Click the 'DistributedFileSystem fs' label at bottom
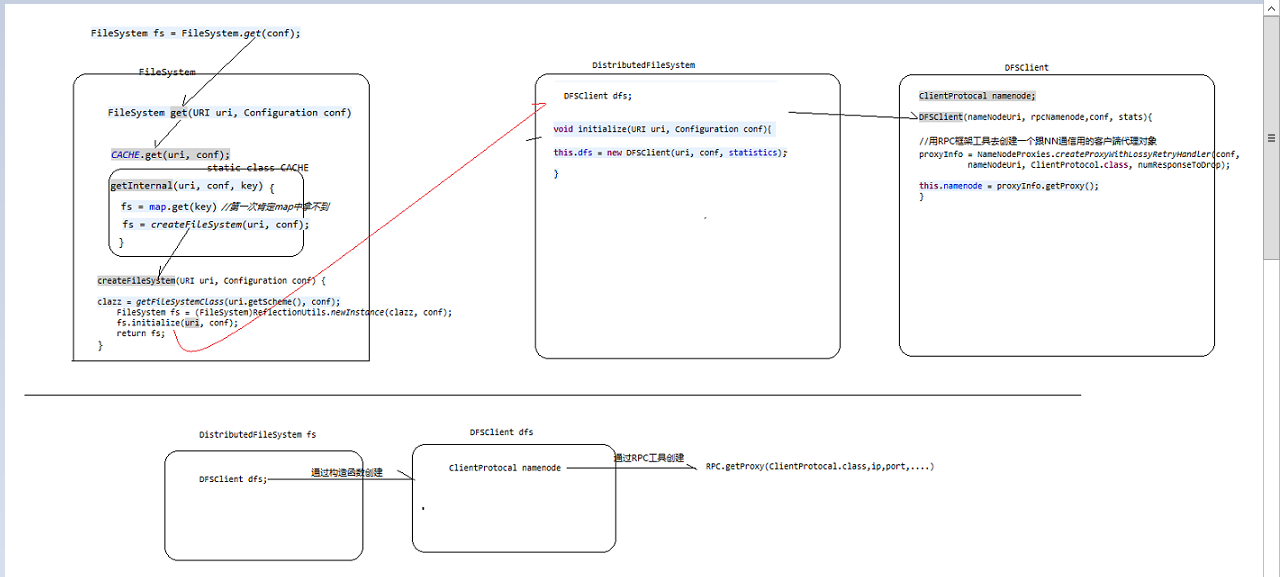This screenshot has height=577, width=1280. tap(258, 435)
